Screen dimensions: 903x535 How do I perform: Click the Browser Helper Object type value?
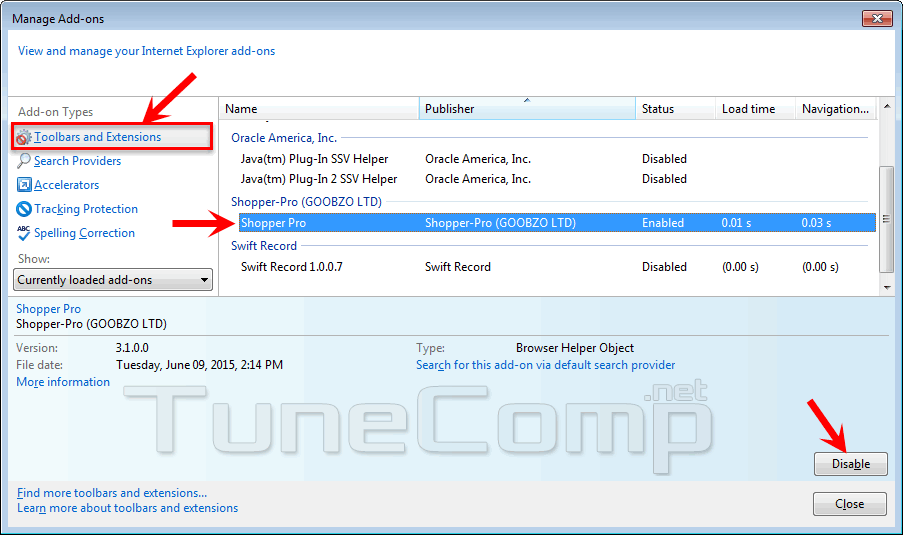(575, 348)
